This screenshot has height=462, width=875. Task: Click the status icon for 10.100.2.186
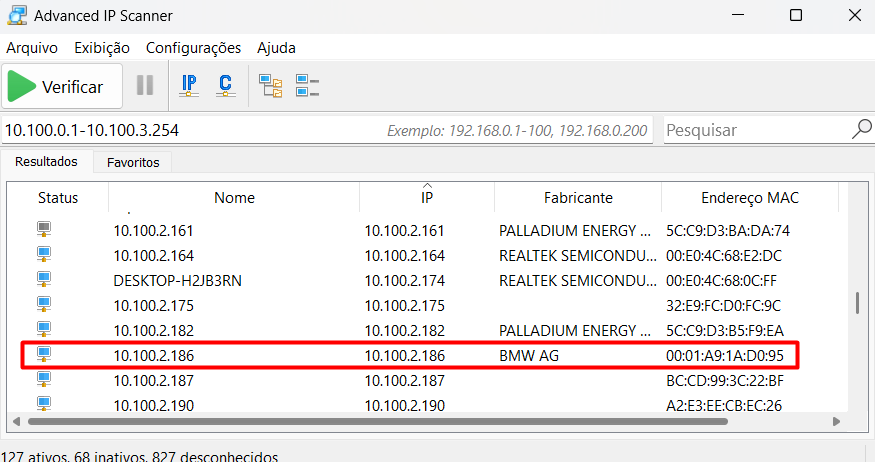[44, 354]
